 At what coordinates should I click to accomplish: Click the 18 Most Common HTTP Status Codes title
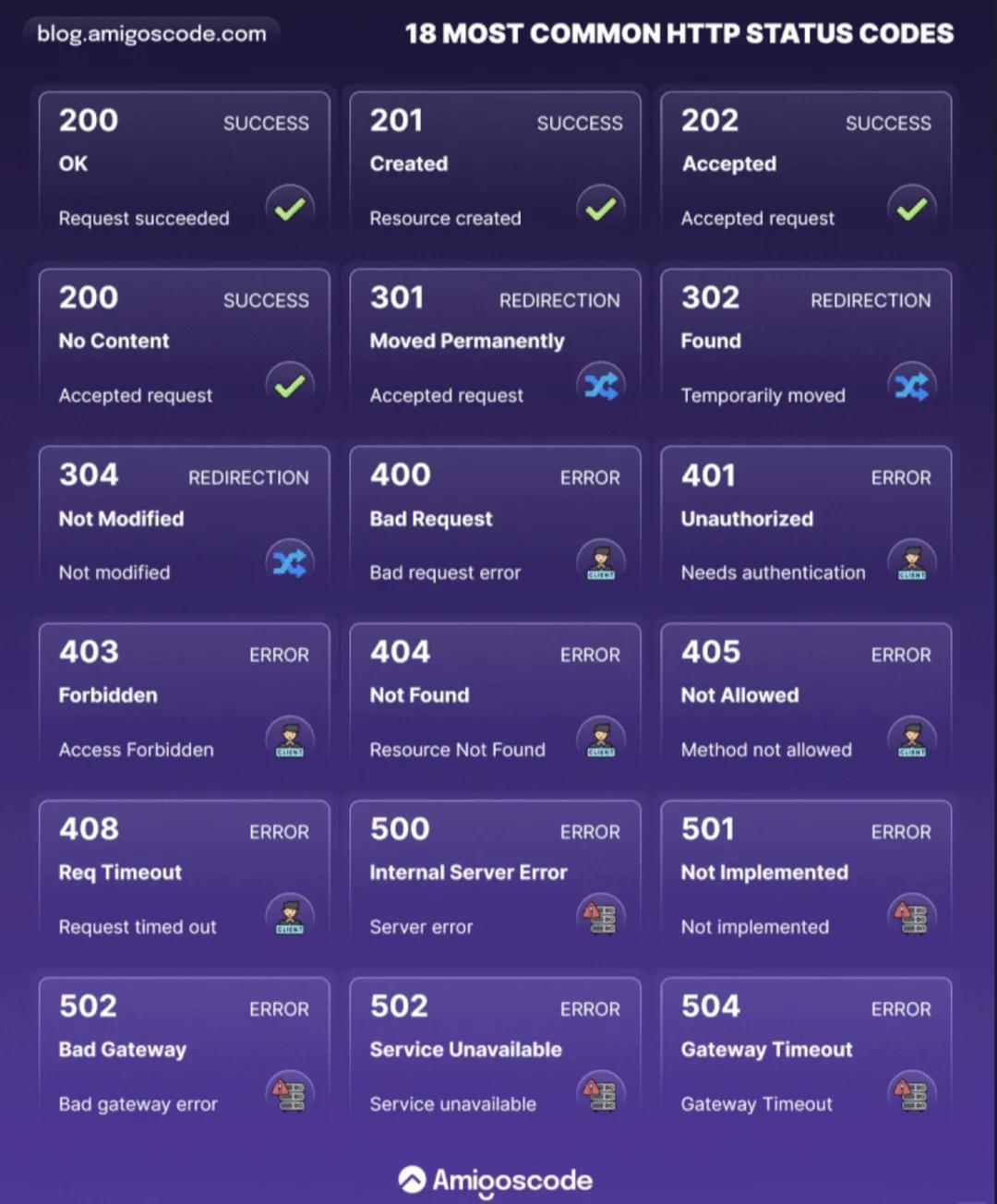click(x=679, y=34)
